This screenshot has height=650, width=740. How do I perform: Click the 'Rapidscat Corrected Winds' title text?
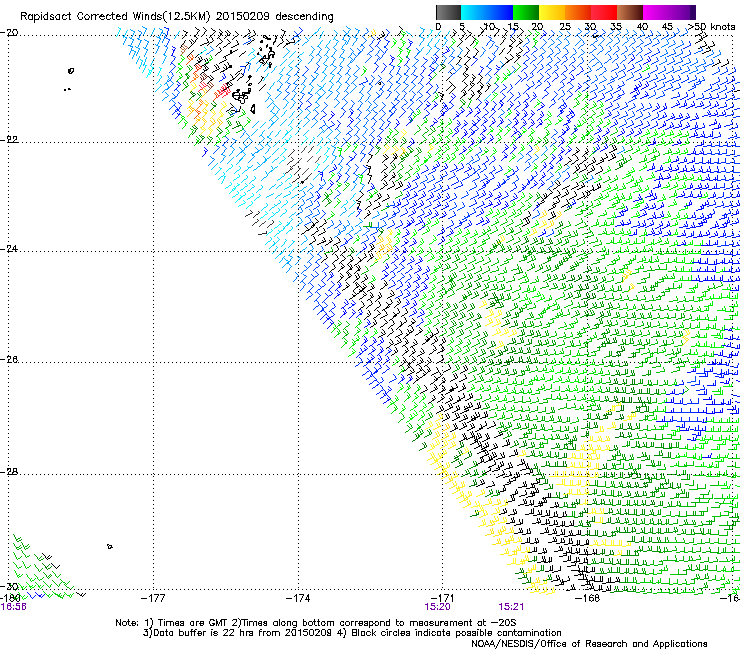[115, 17]
